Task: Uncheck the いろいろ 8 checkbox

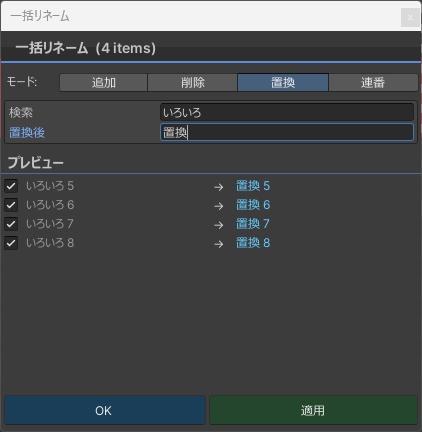Action: click(x=11, y=243)
